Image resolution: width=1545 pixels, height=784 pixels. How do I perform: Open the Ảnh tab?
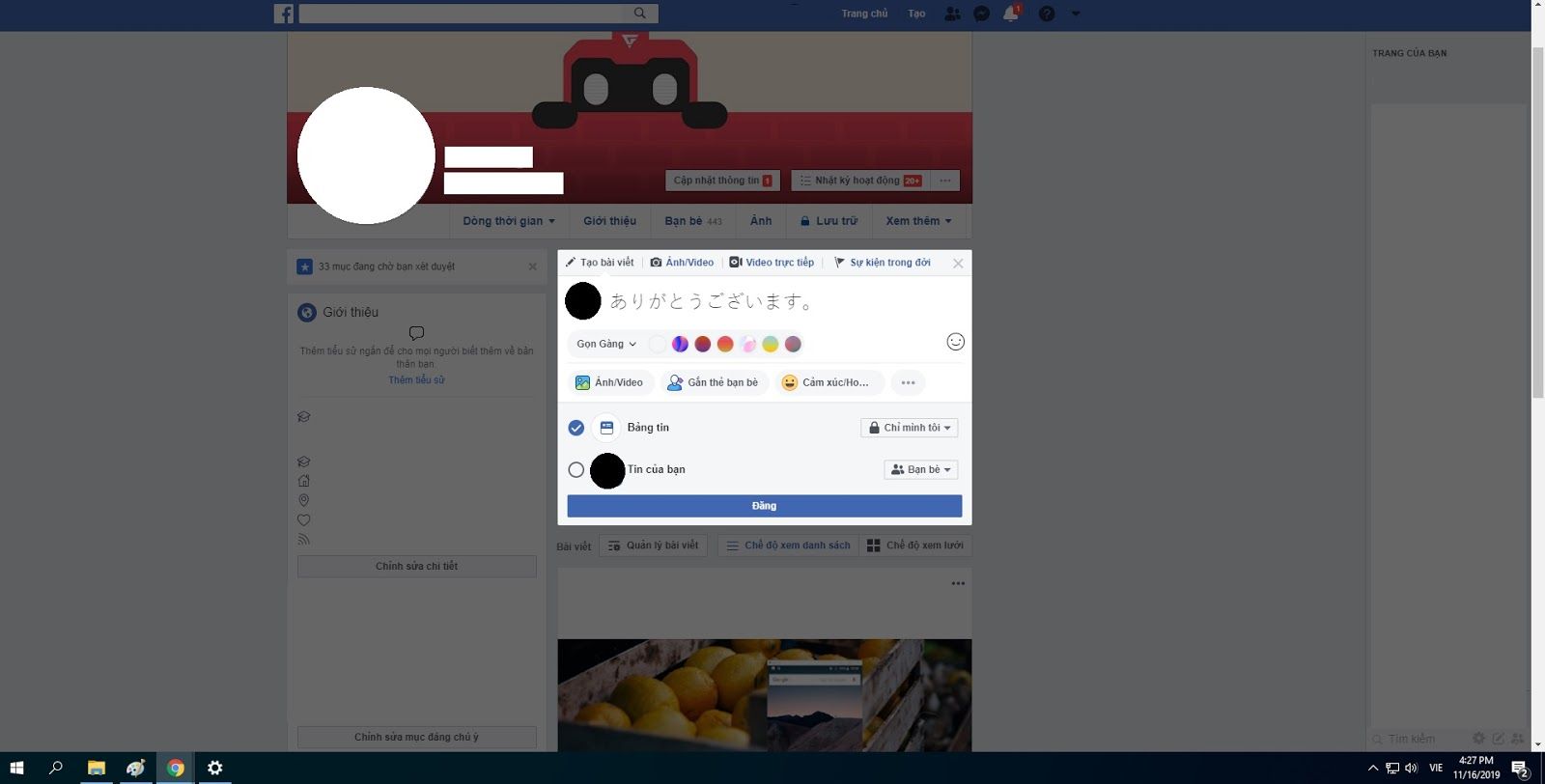[761, 221]
